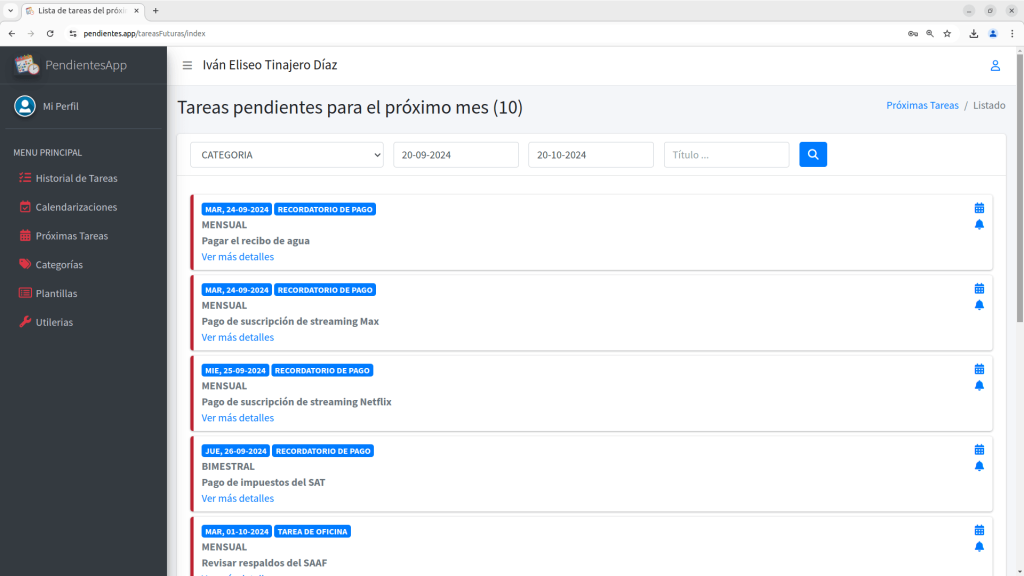Image resolution: width=1024 pixels, height=576 pixels.
Task: Click the start date field 20-09-2024
Action: pos(456,155)
